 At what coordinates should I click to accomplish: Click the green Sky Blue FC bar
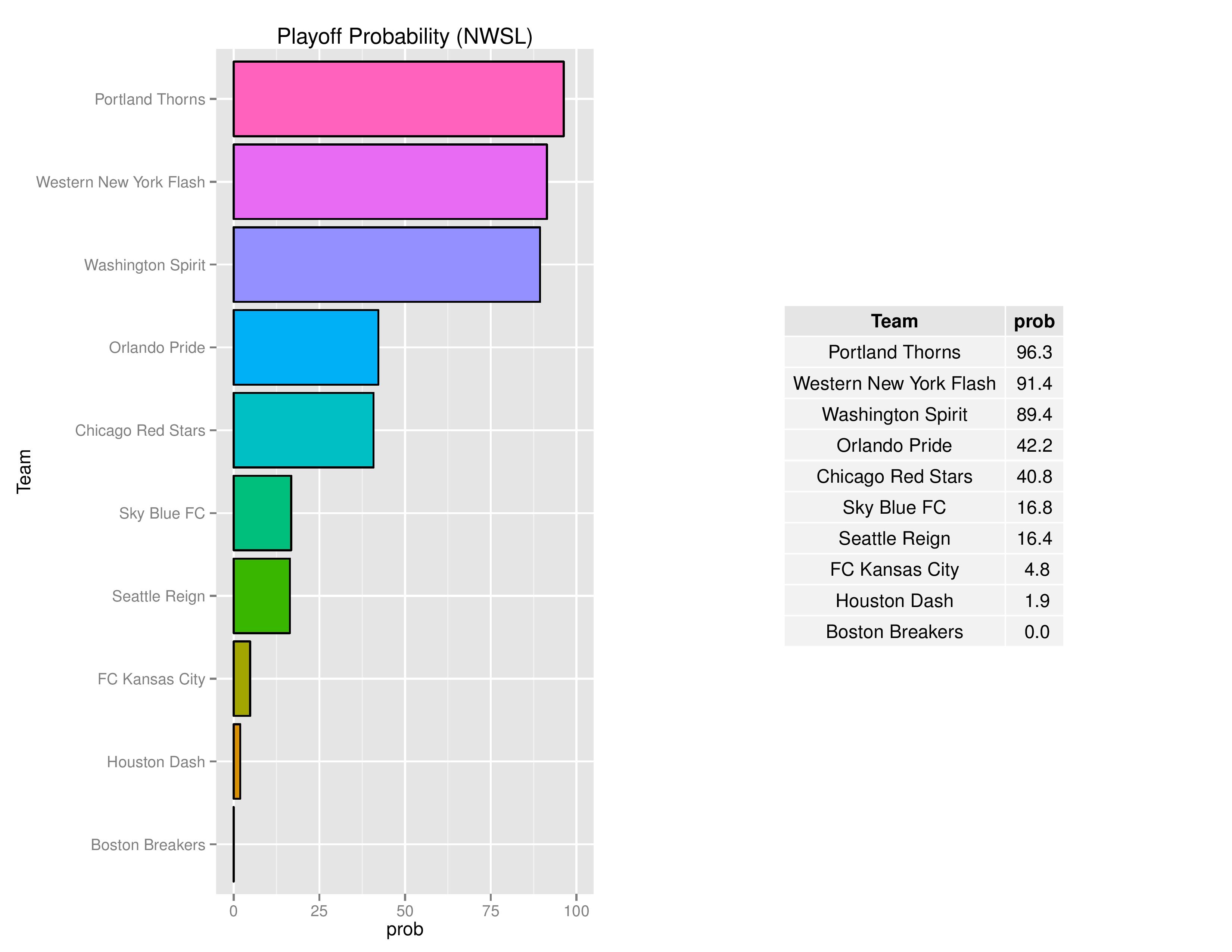(262, 513)
